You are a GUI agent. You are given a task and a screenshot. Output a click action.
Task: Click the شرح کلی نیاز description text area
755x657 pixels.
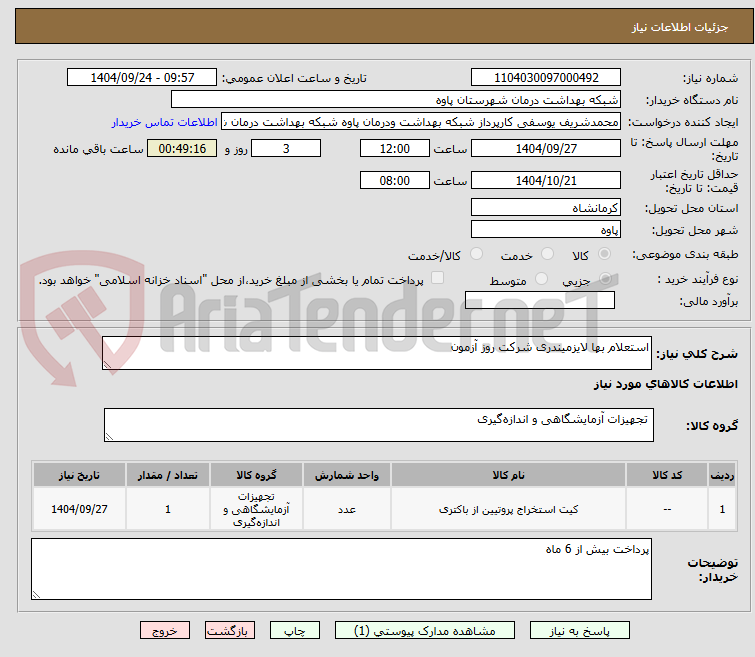[x=377, y=353]
